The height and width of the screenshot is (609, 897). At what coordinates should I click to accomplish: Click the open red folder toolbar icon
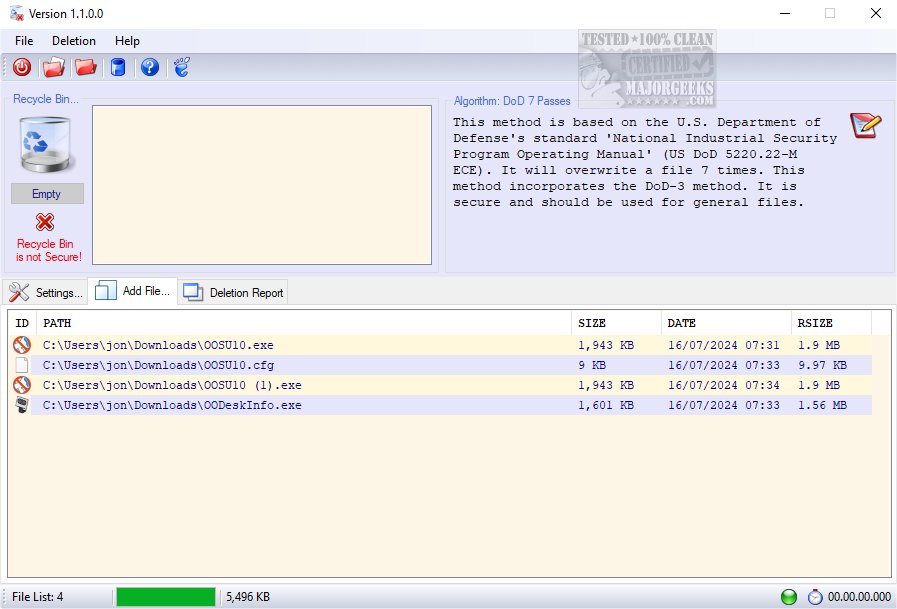[x=53, y=67]
